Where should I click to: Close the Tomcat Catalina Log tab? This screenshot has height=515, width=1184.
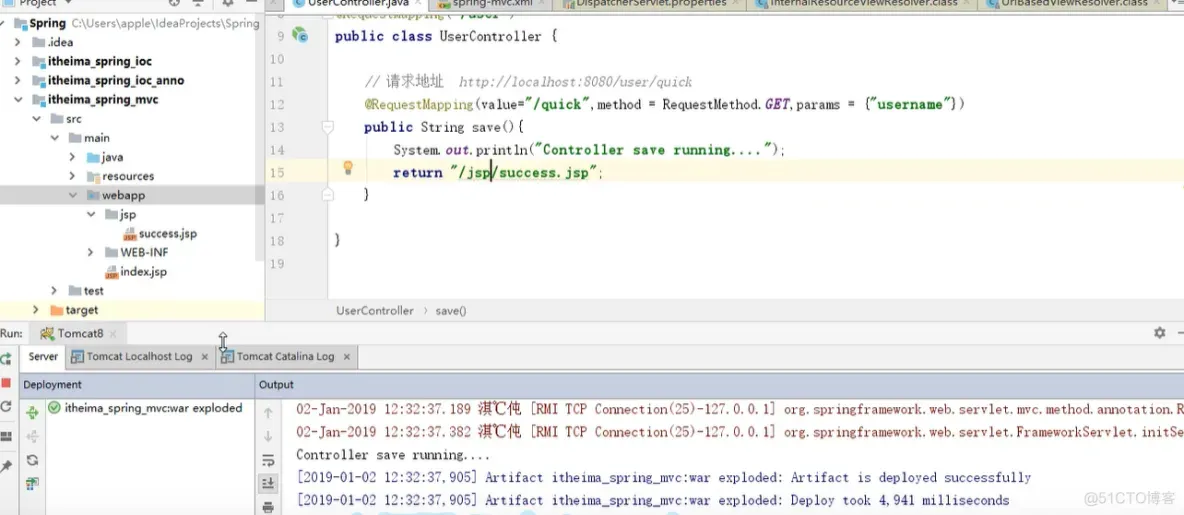(x=347, y=356)
